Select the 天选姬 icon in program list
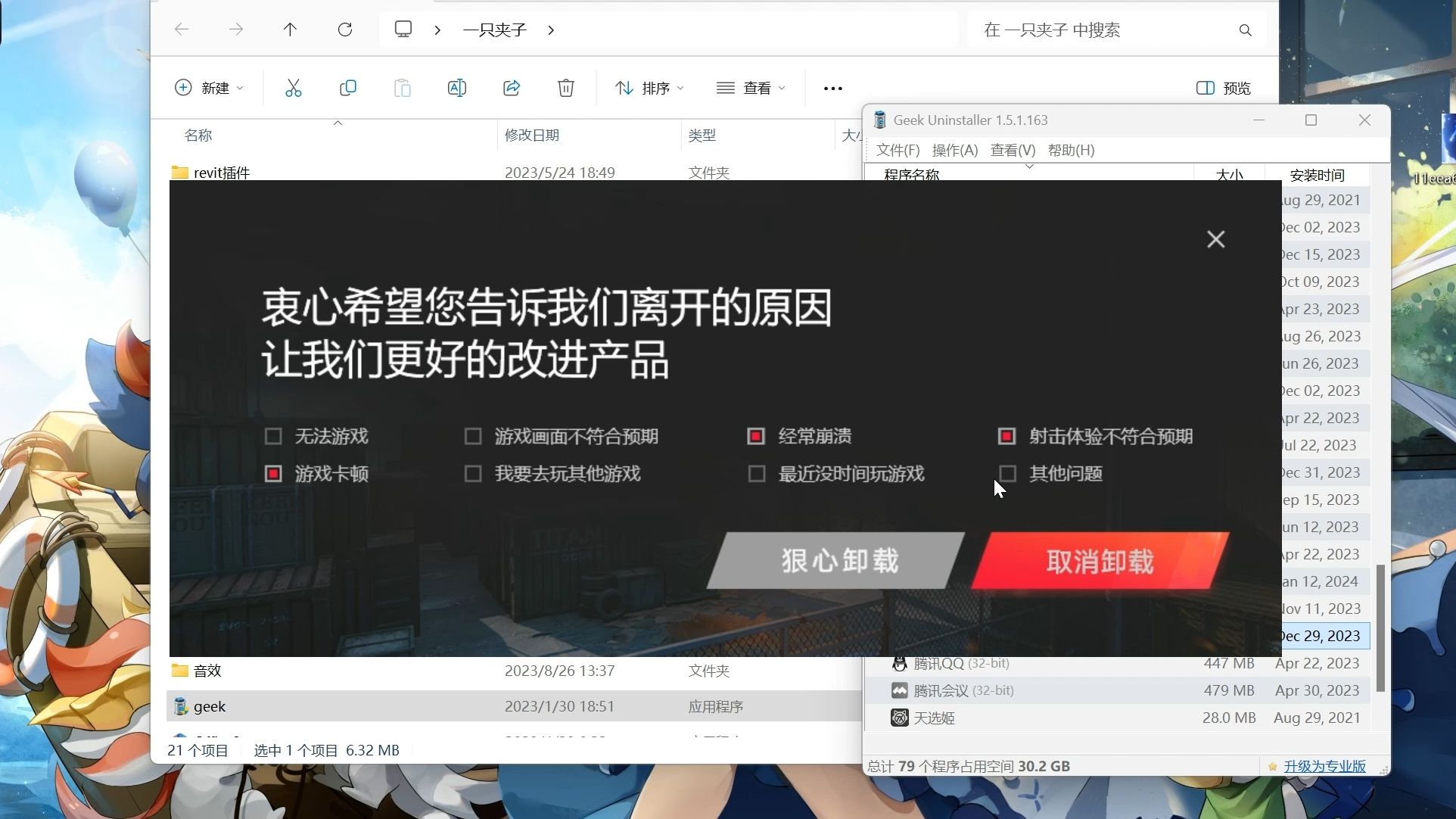Screen dimensions: 1456x819 point(899,718)
